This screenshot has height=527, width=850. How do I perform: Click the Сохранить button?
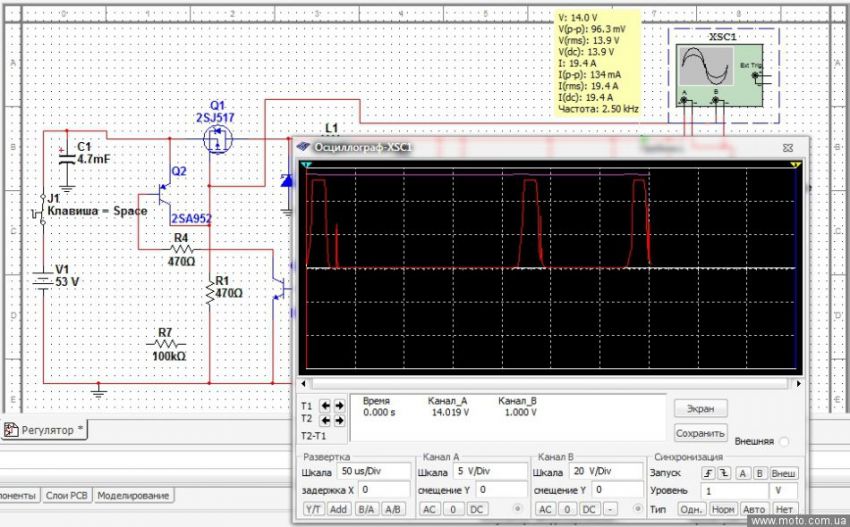(700, 433)
